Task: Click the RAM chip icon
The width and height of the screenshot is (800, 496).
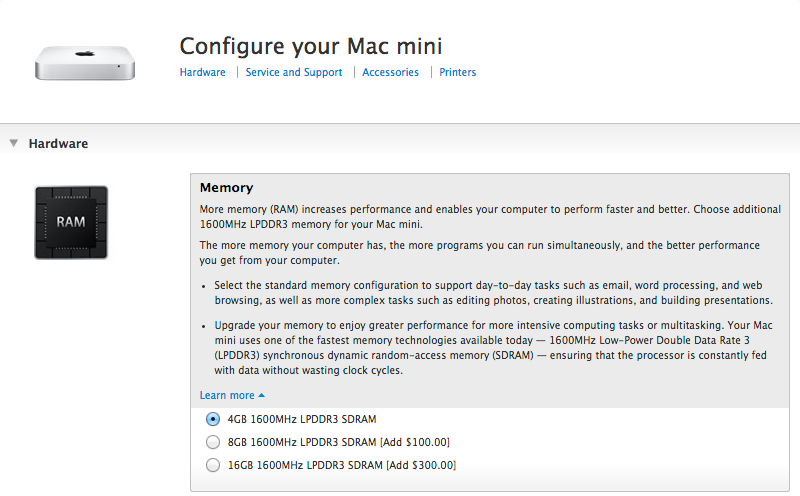Action: (x=71, y=222)
